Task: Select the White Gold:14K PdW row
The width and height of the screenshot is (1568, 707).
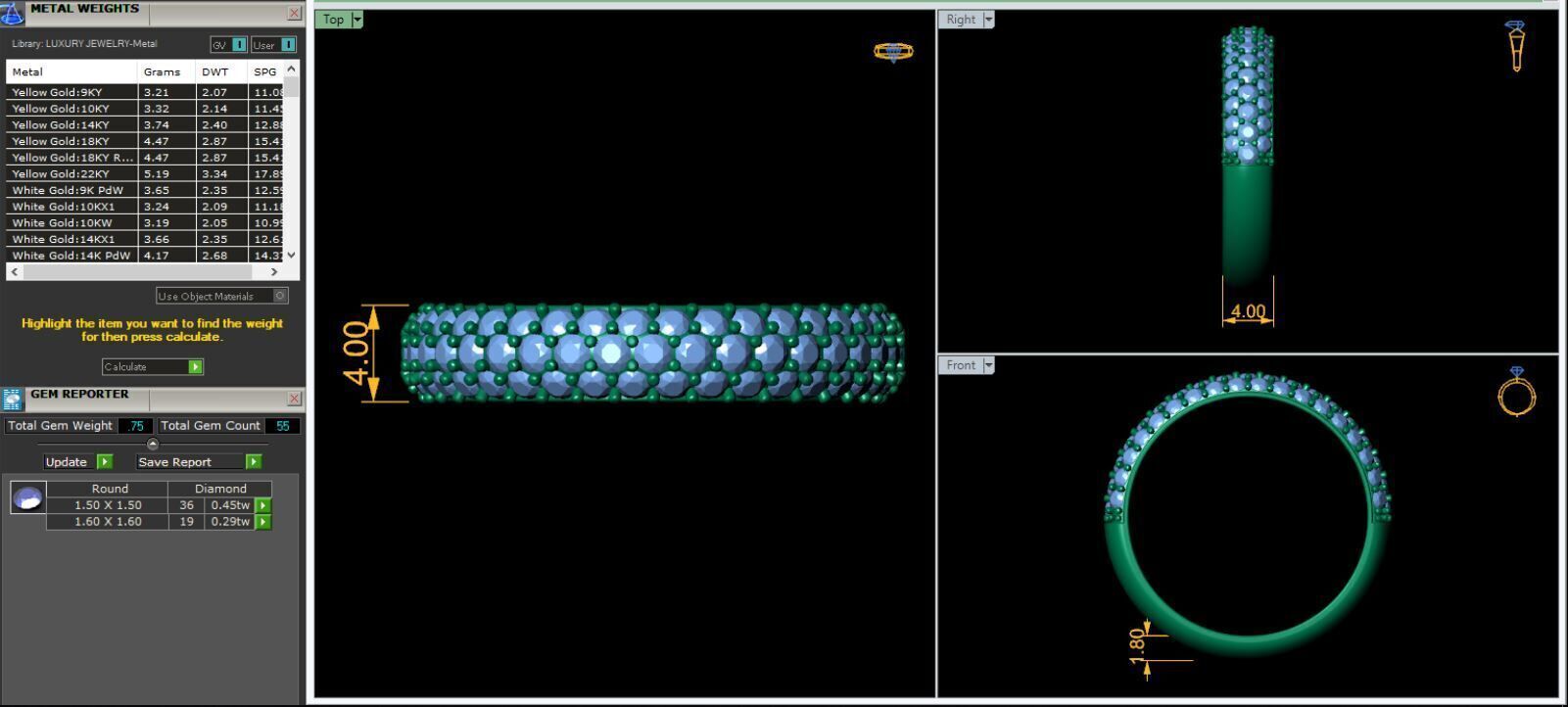Action: [x=145, y=255]
